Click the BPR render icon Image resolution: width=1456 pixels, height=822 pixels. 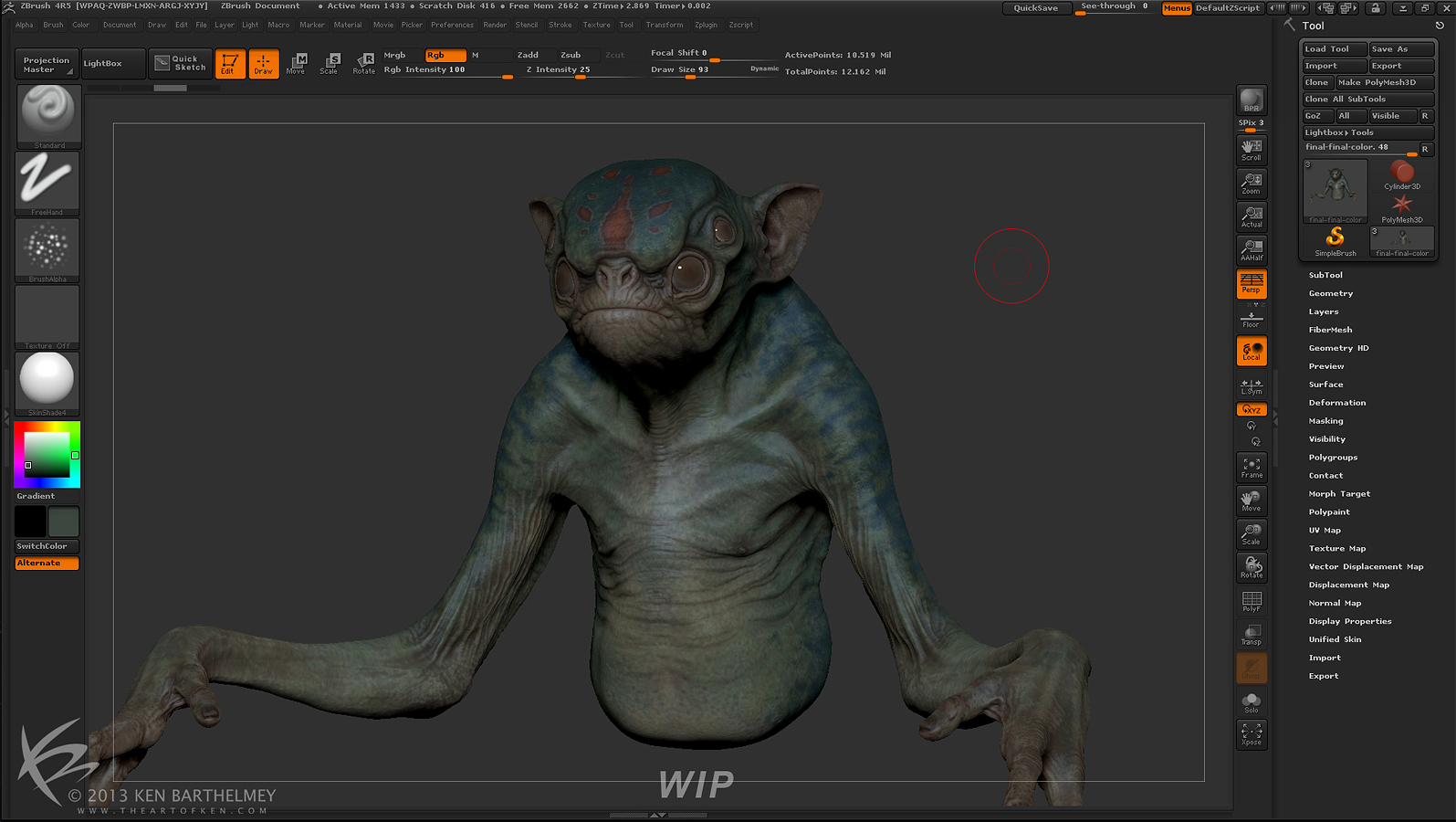(1252, 100)
